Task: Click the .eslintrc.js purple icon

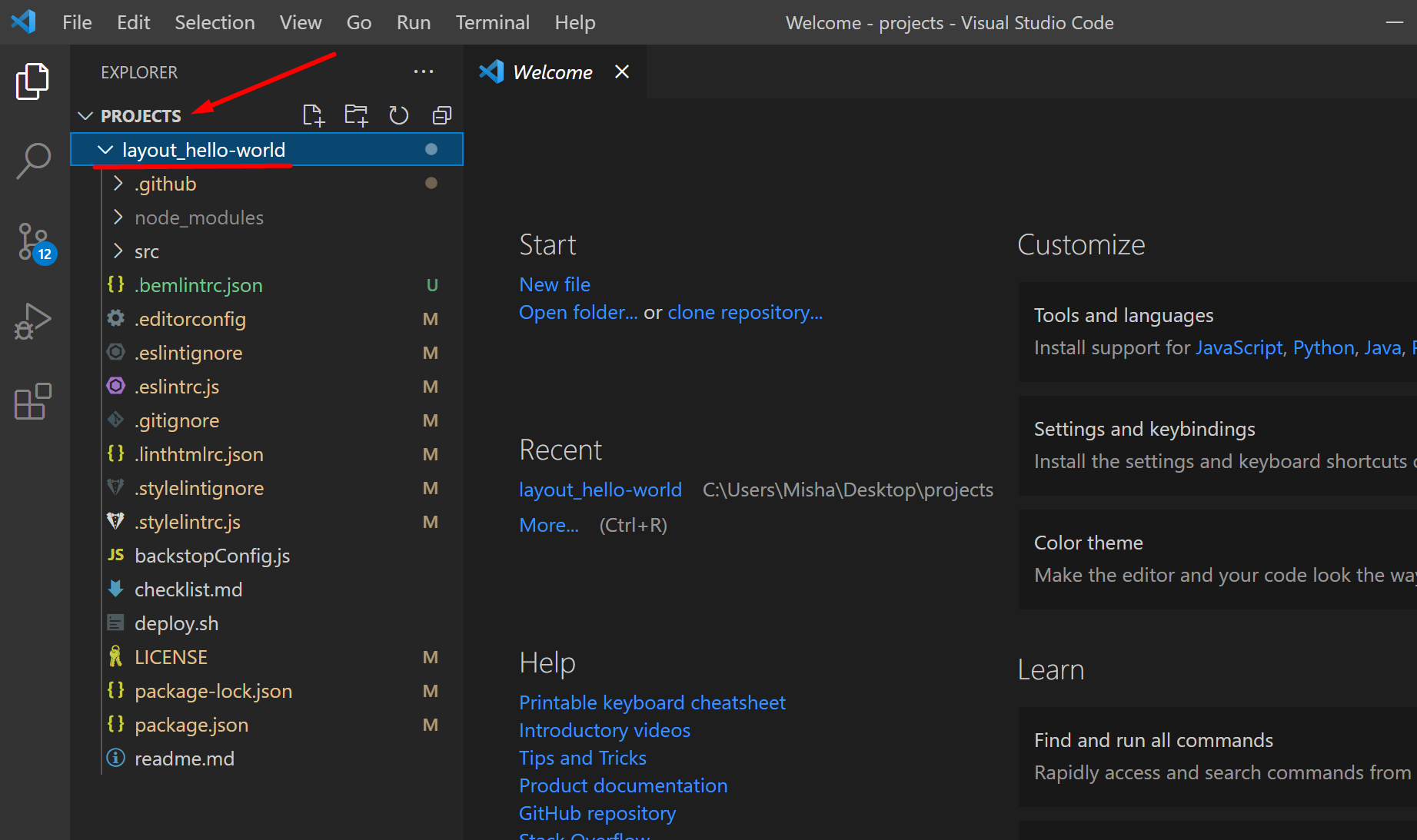Action: click(x=115, y=386)
